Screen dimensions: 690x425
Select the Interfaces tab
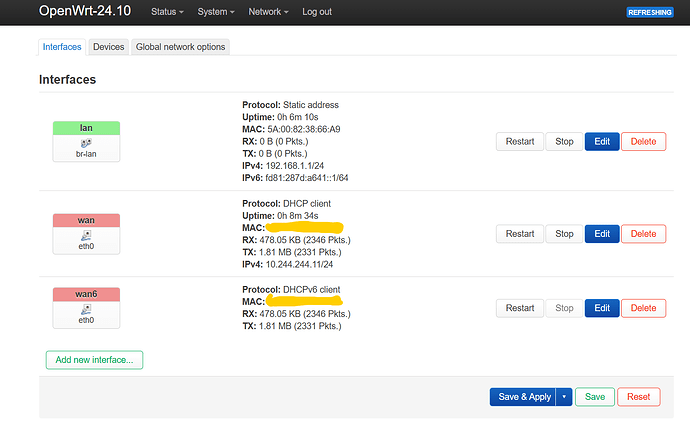click(x=62, y=47)
